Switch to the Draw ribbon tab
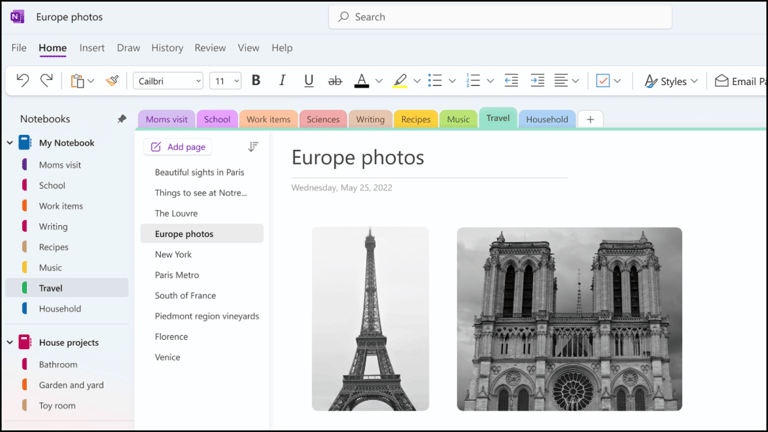This screenshot has height=432, width=768. pos(128,48)
